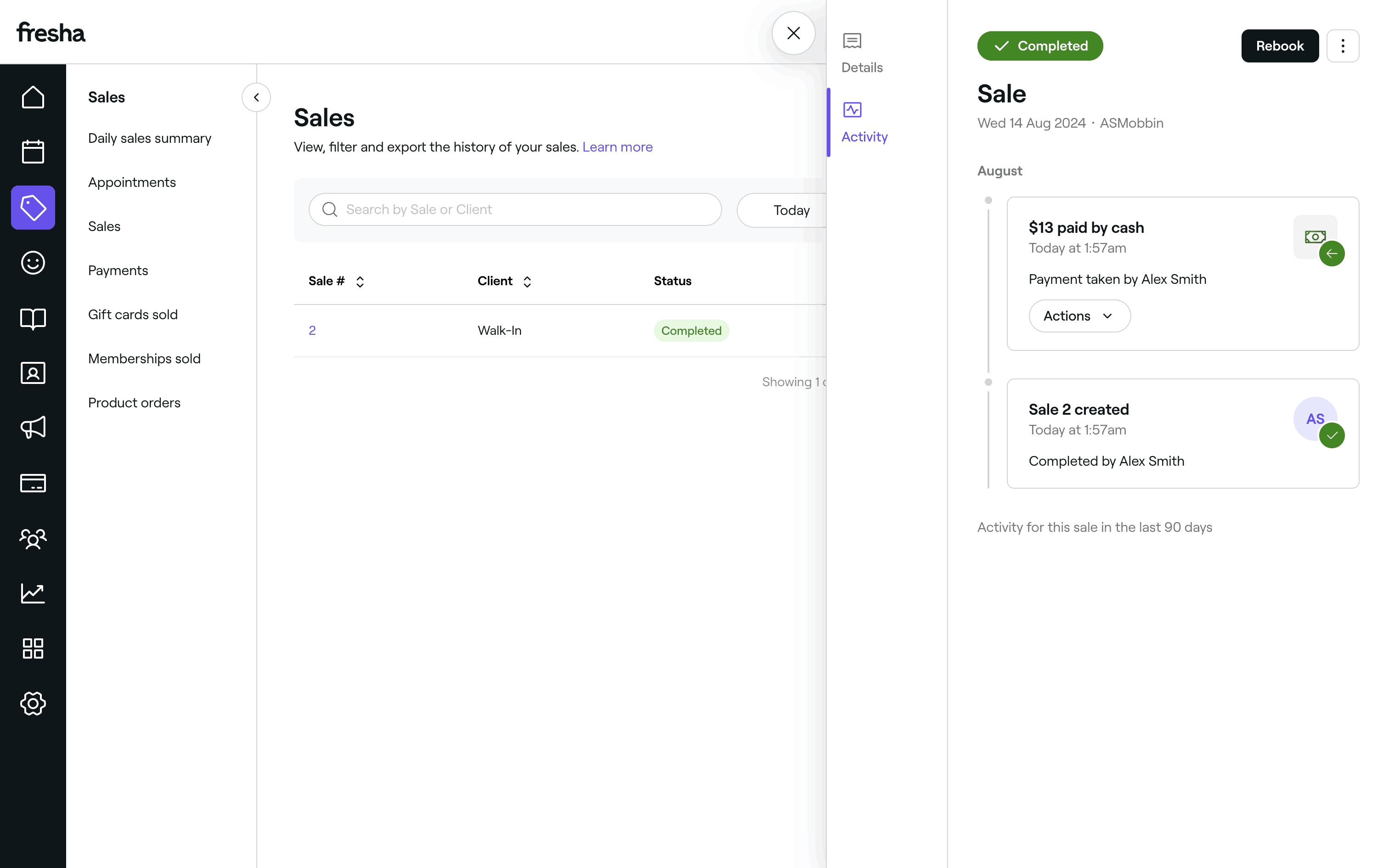
Task: Open Daily sales summary menu item
Action: pos(149,138)
